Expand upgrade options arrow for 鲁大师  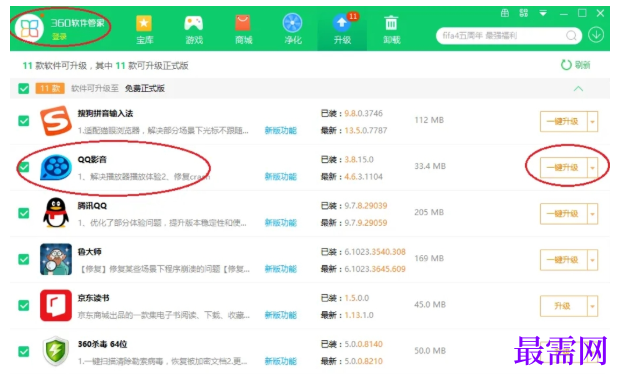(592, 260)
